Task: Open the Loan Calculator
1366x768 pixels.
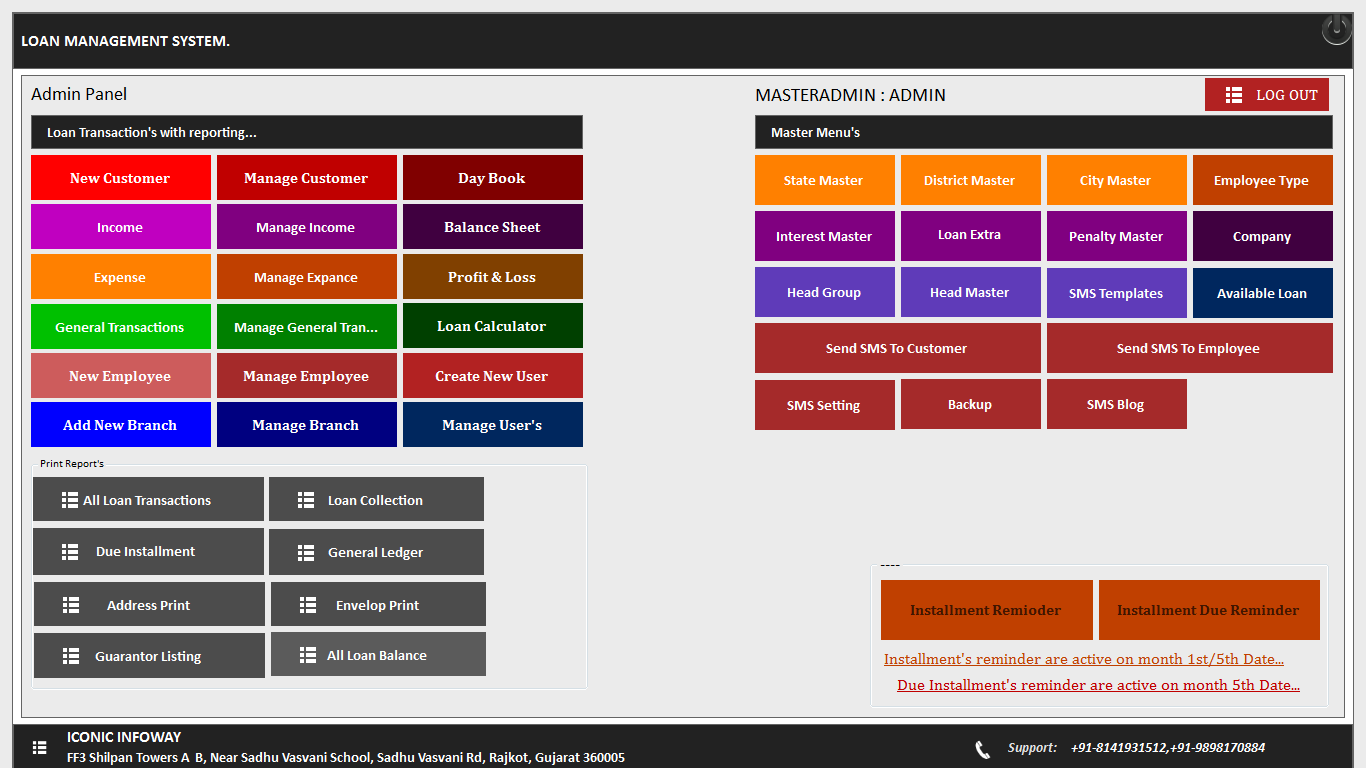Action: [492, 326]
